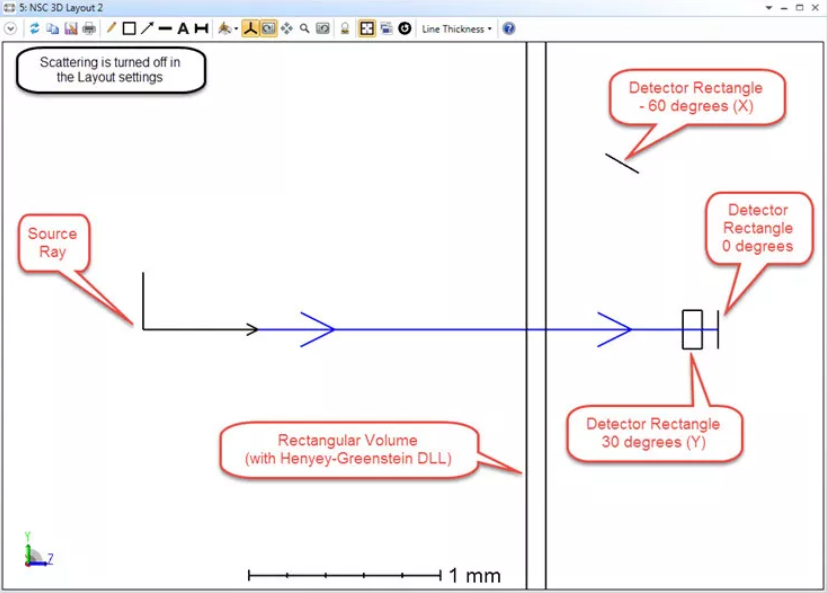The height and width of the screenshot is (593, 827).
Task: Toggle the highlighted fit-to-window button
Action: pyautogui.click(x=367, y=29)
